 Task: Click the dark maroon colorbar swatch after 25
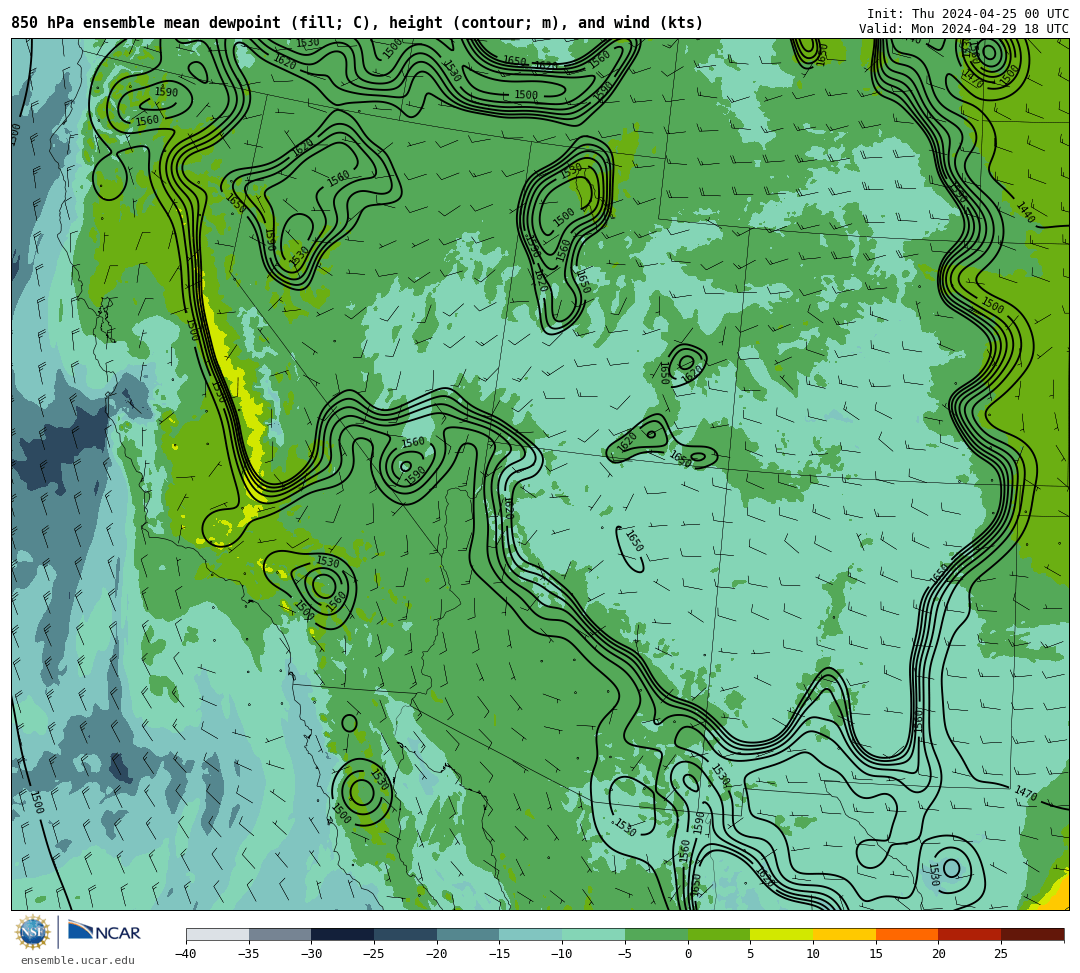click(1032, 934)
